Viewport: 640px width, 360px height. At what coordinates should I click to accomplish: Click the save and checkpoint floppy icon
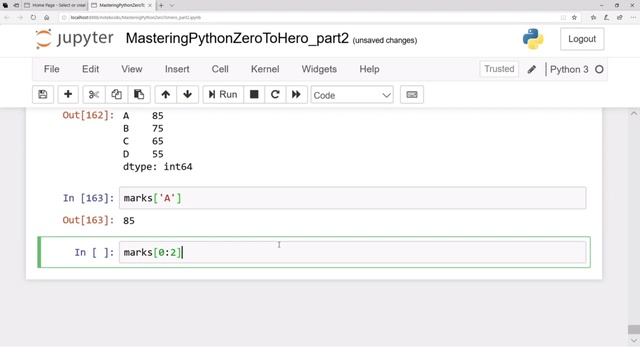(43, 95)
